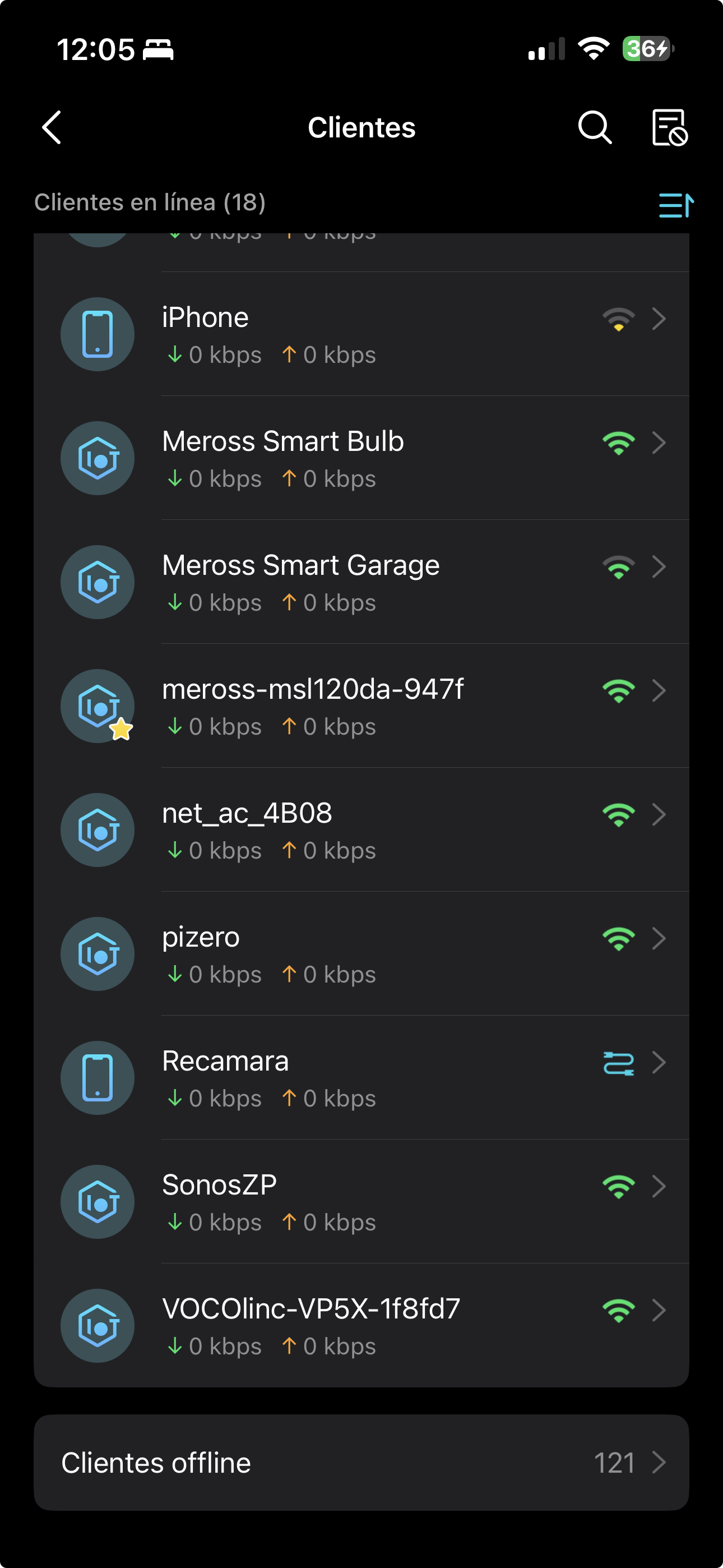Viewport: 723px width, 1568px height.
Task: Tap the Clientes en línea (18) header
Action: click(x=150, y=202)
